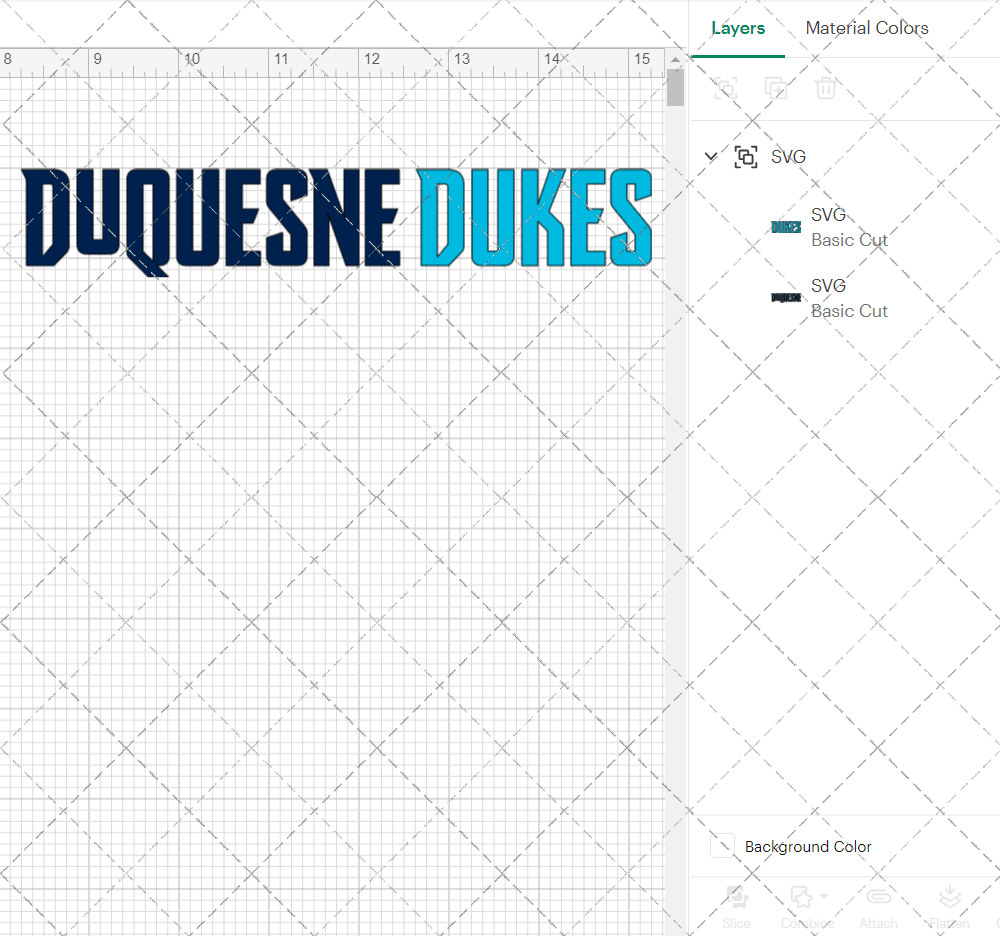Click the canvas scroll up arrow
1000x936 pixels.
click(x=675, y=59)
